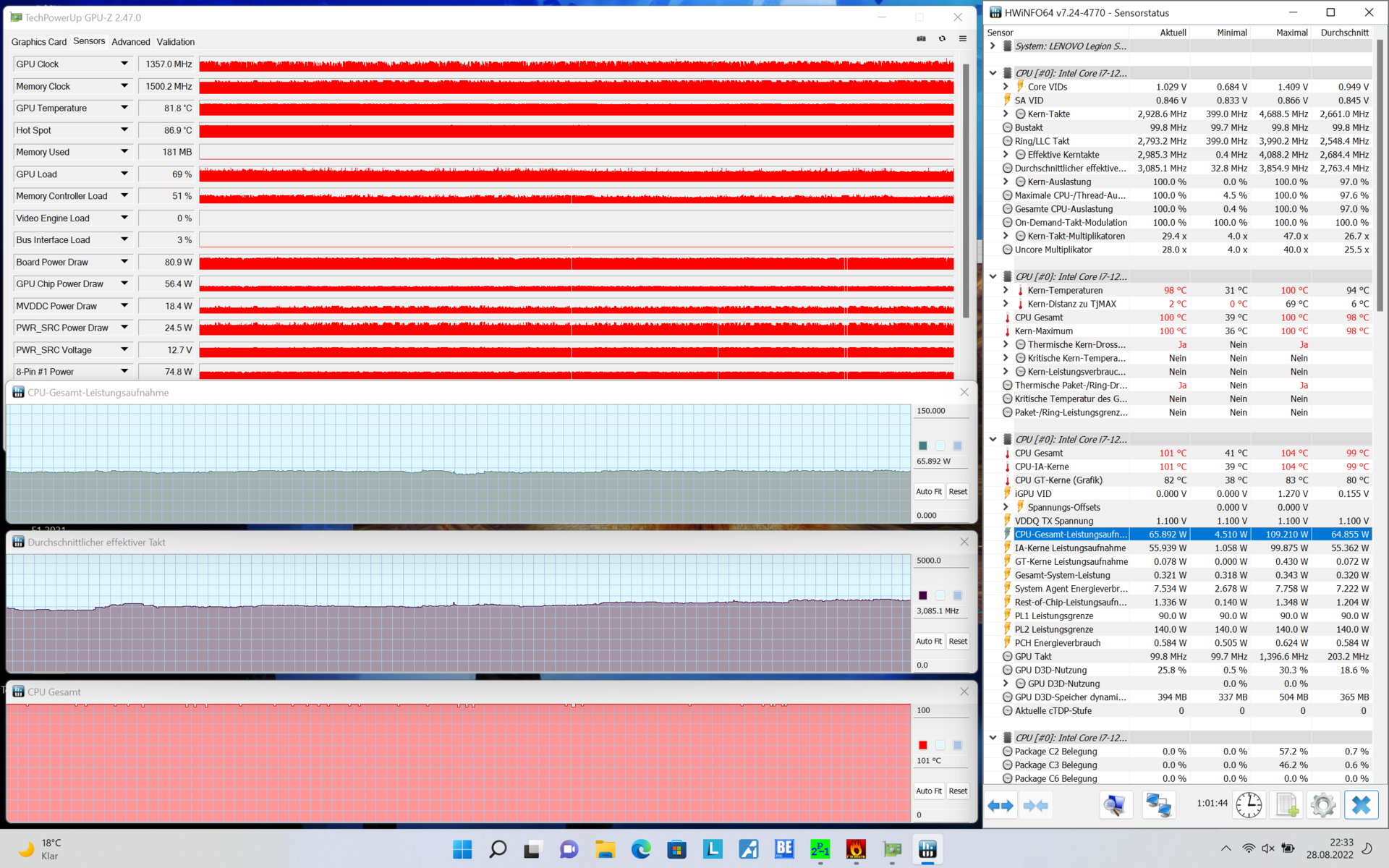Click HWiNFO network monitors icon
Image resolution: width=1389 pixels, height=868 pixels.
click(x=1158, y=805)
